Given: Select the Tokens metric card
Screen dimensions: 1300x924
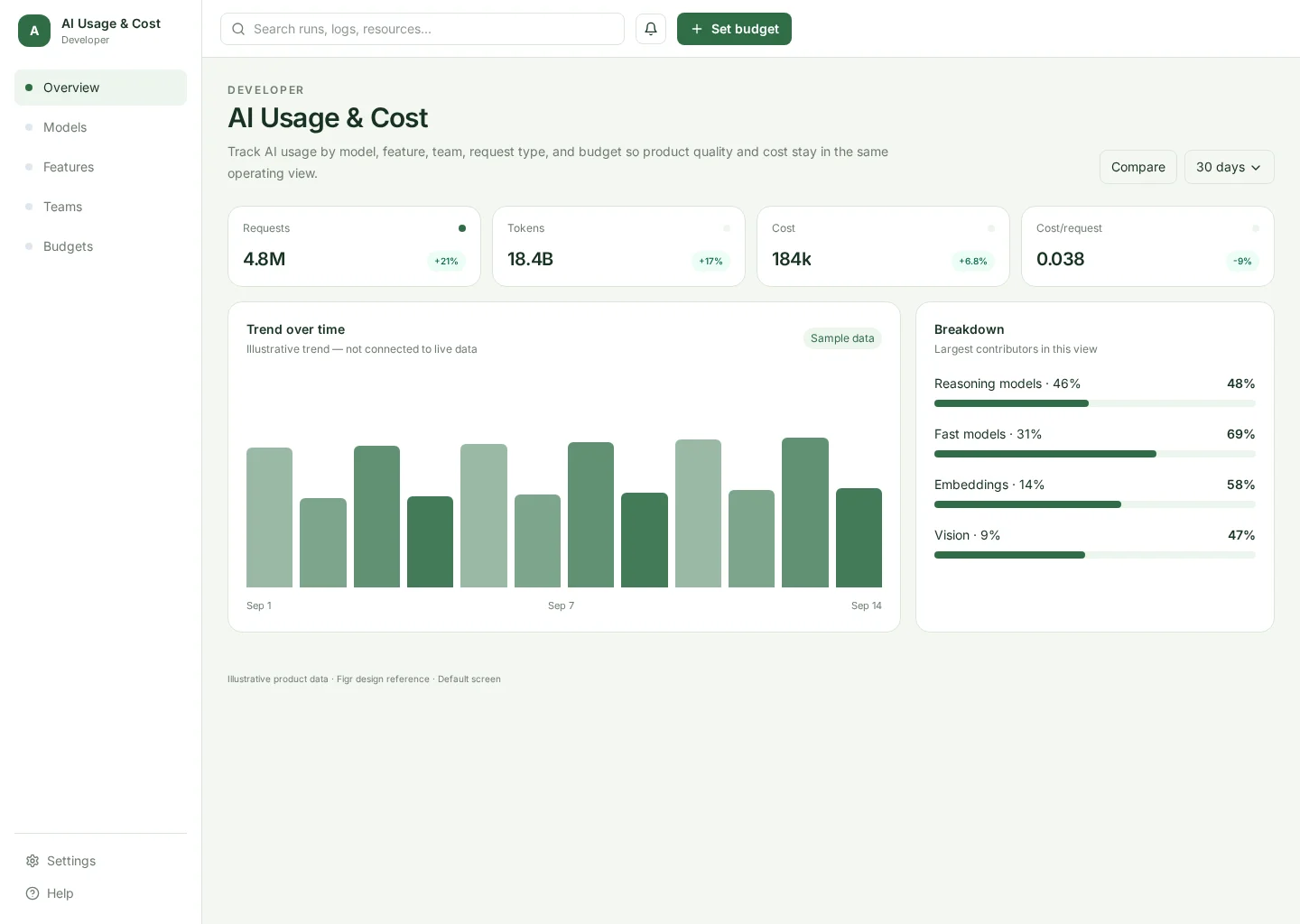Looking at the screenshot, I should 618,246.
